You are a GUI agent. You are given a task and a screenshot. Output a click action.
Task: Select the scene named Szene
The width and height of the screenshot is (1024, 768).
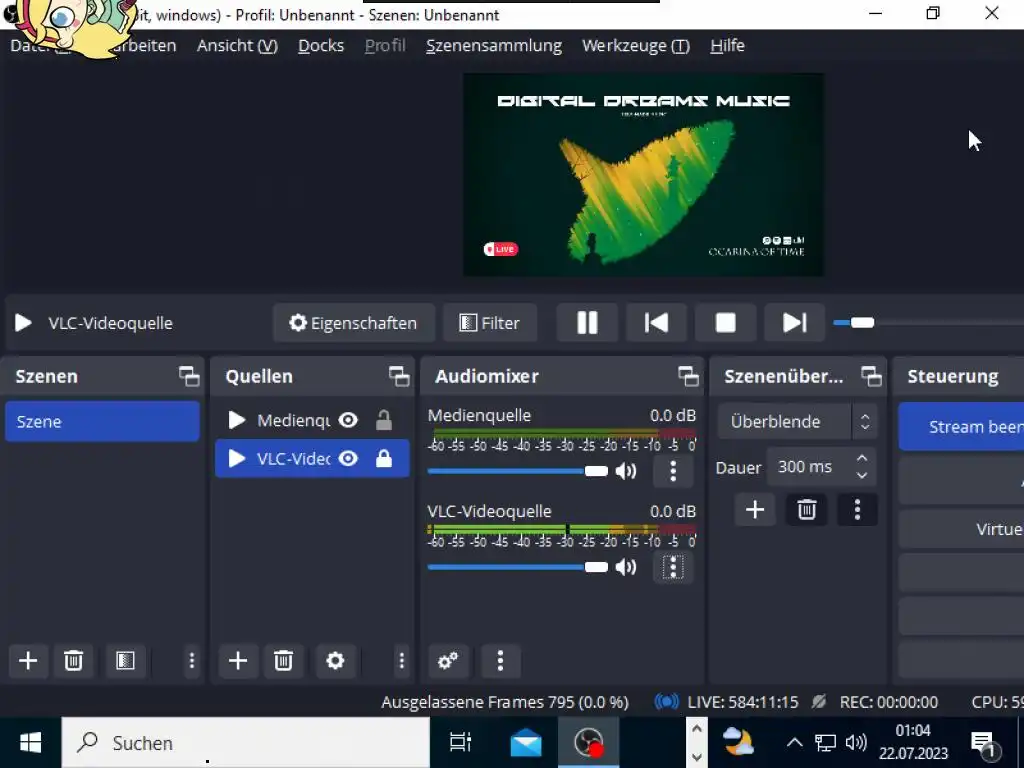(x=103, y=421)
